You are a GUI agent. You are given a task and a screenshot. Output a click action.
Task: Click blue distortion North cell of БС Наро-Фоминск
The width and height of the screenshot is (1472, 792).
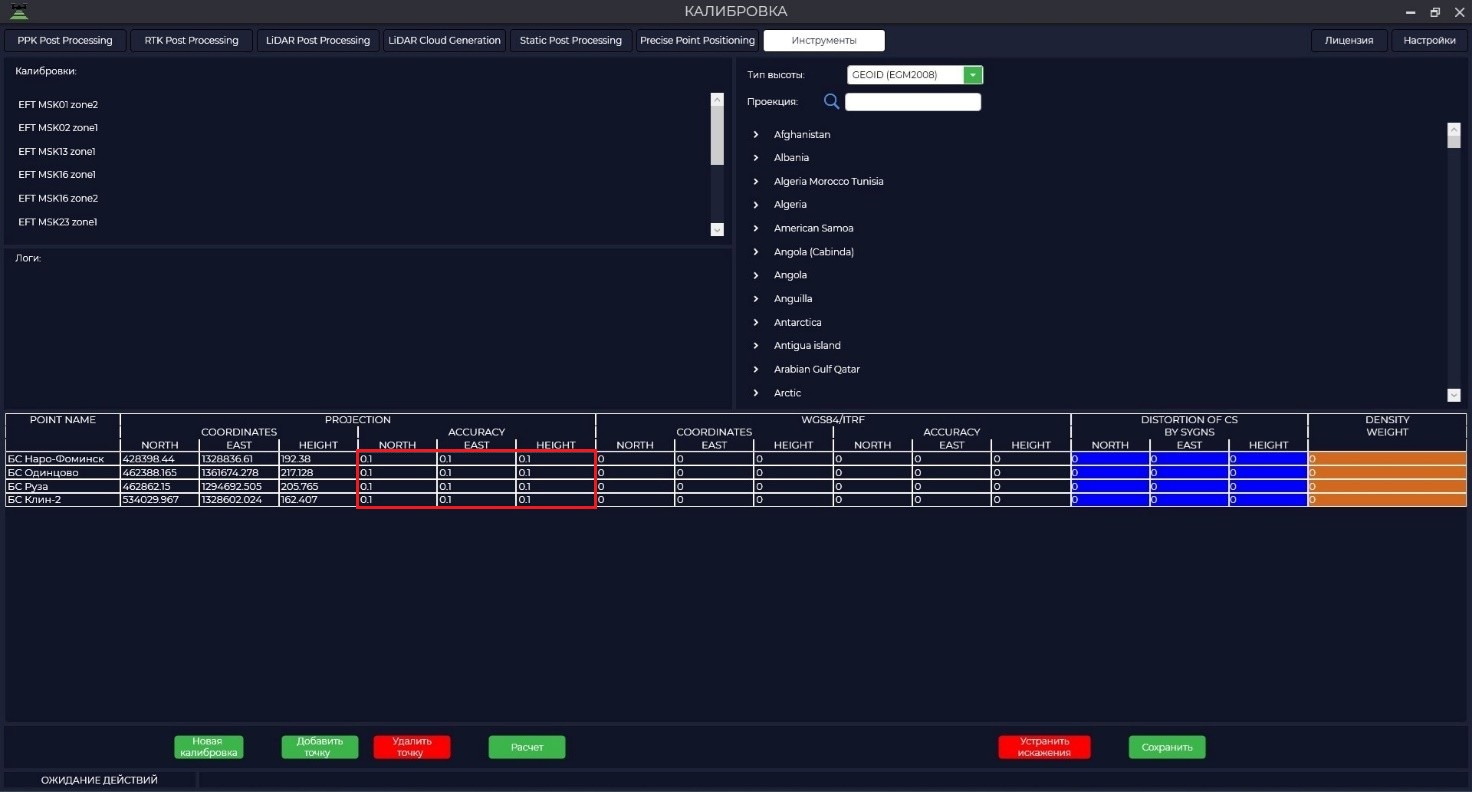[1110, 459]
